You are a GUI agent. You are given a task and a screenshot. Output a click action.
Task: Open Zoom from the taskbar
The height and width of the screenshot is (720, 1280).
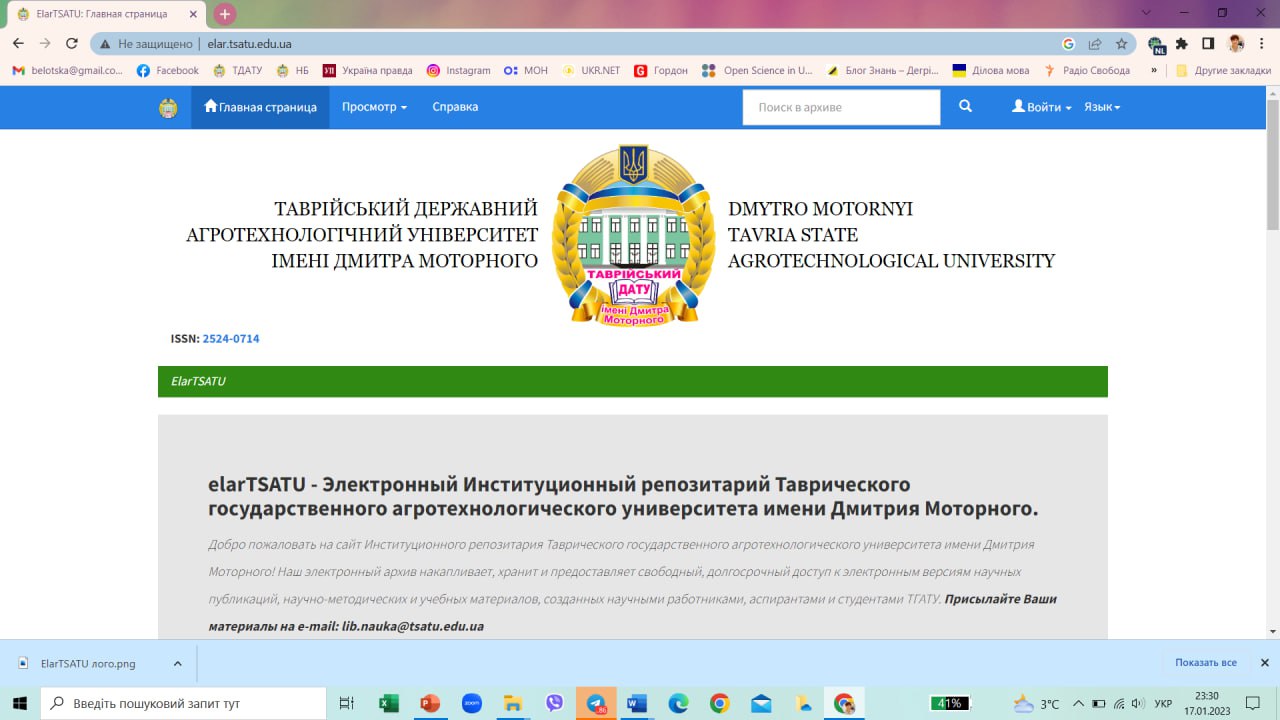[x=472, y=703]
